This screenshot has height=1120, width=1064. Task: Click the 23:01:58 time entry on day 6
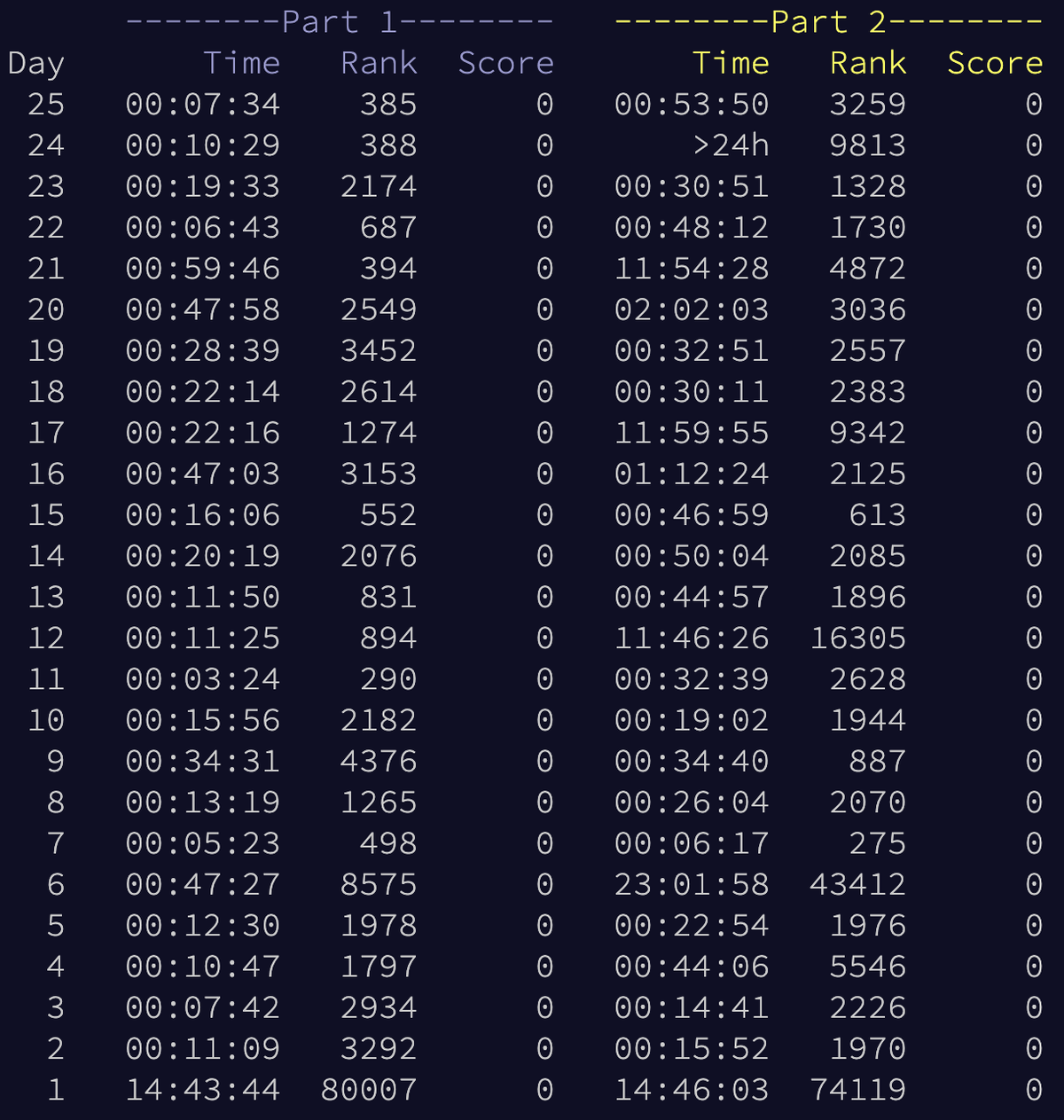coord(692,883)
